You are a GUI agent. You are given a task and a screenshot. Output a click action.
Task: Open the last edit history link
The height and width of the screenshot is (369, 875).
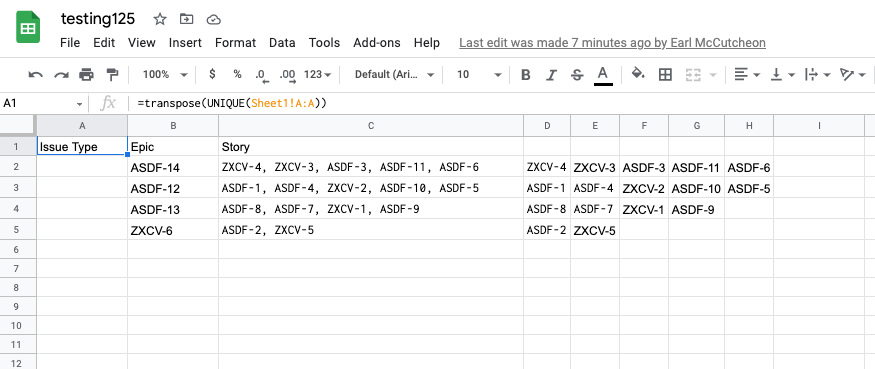[x=612, y=43]
